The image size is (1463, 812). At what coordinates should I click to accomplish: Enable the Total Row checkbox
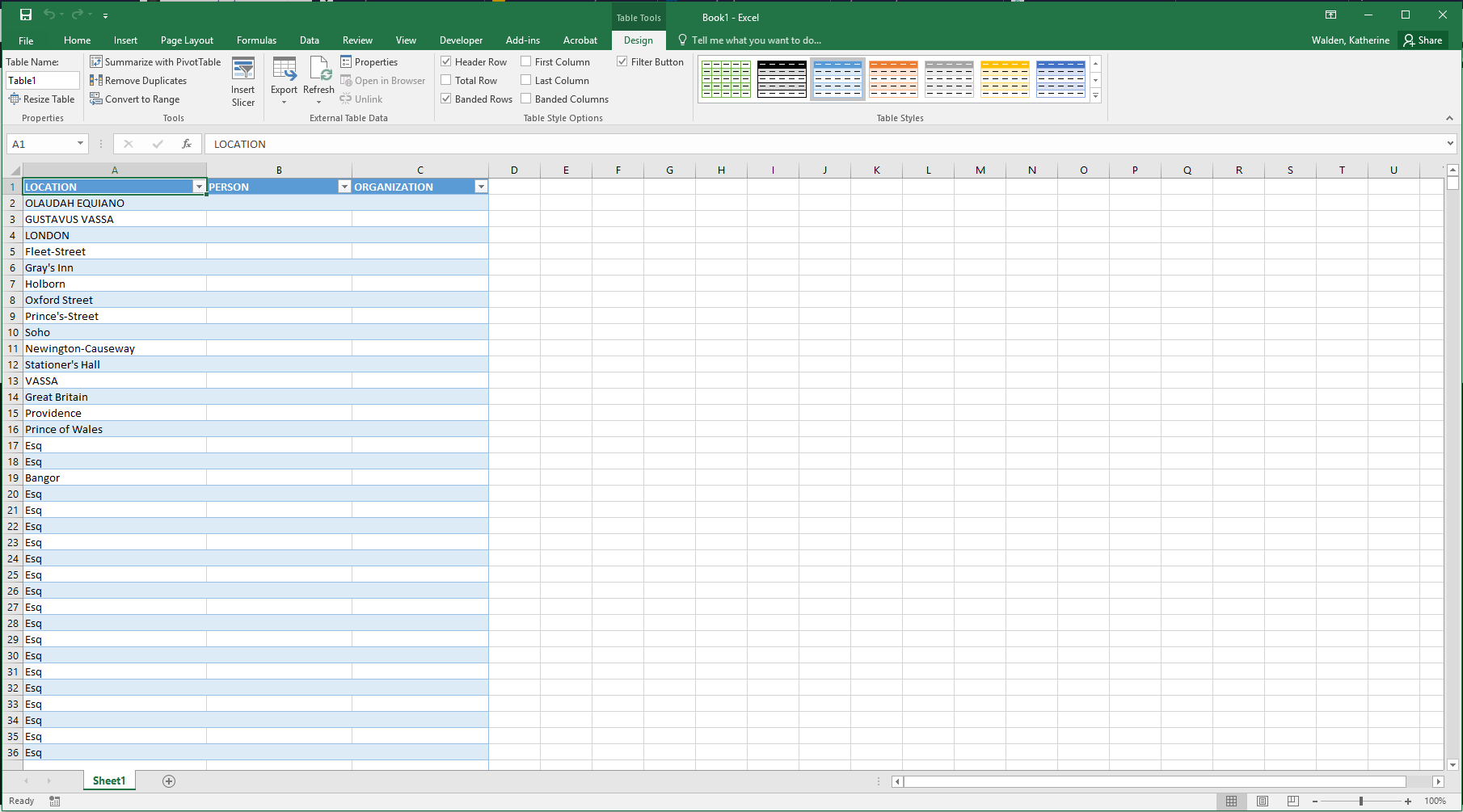(x=446, y=80)
